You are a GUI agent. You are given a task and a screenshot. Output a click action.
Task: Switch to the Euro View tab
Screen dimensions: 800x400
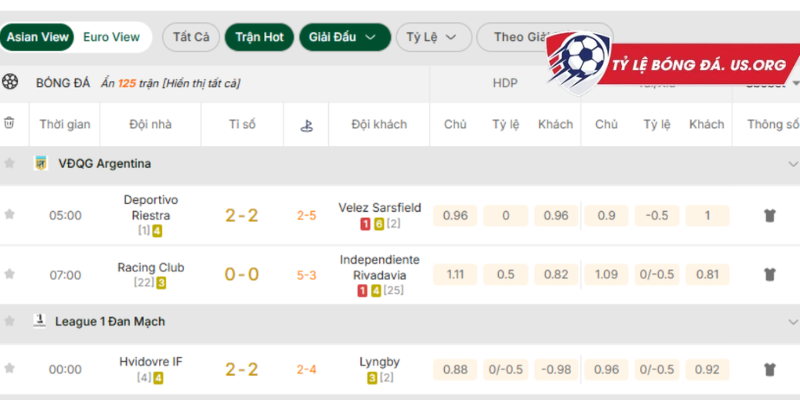pyautogui.click(x=111, y=37)
